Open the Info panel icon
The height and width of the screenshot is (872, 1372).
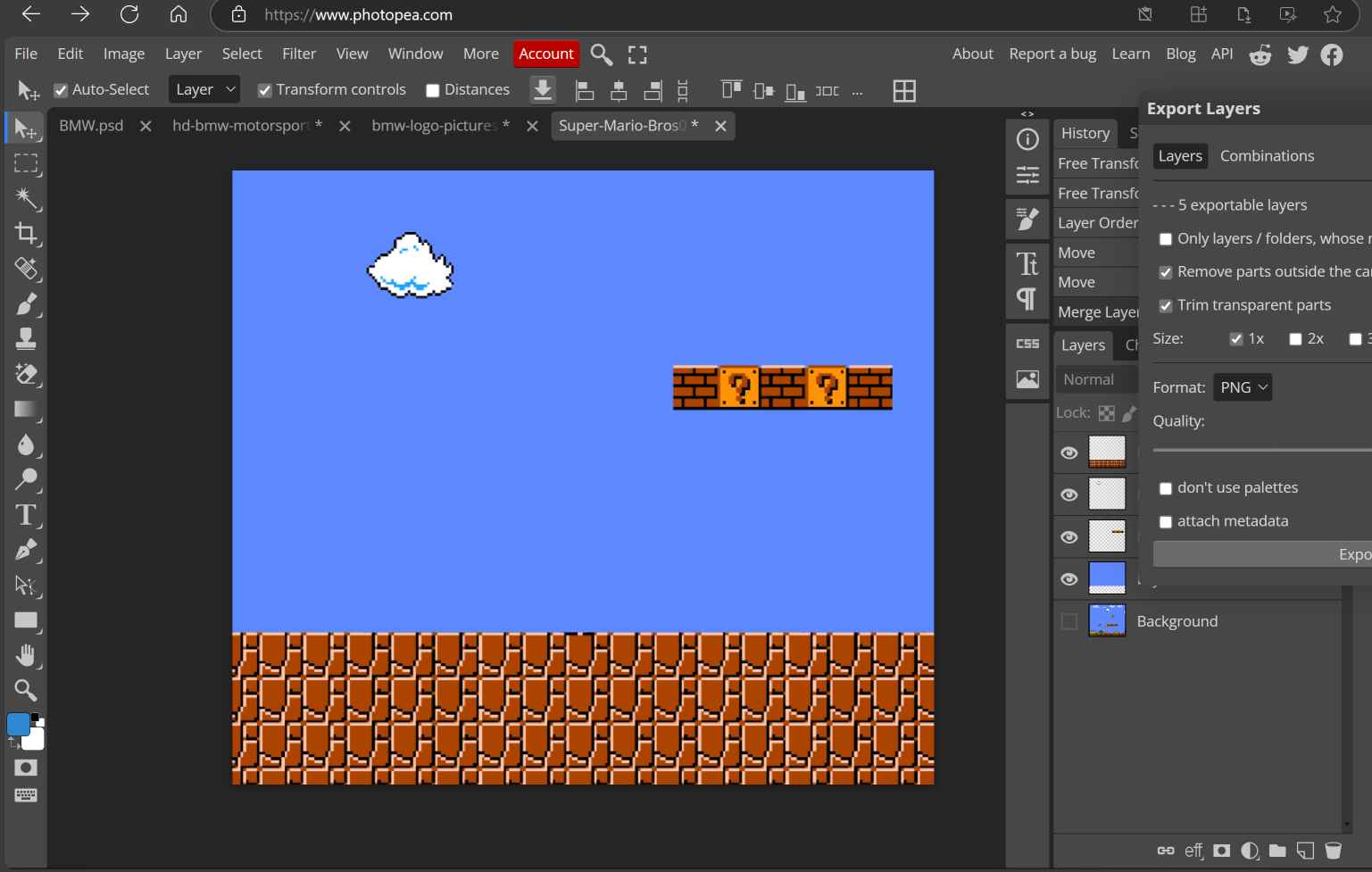pos(1027,139)
